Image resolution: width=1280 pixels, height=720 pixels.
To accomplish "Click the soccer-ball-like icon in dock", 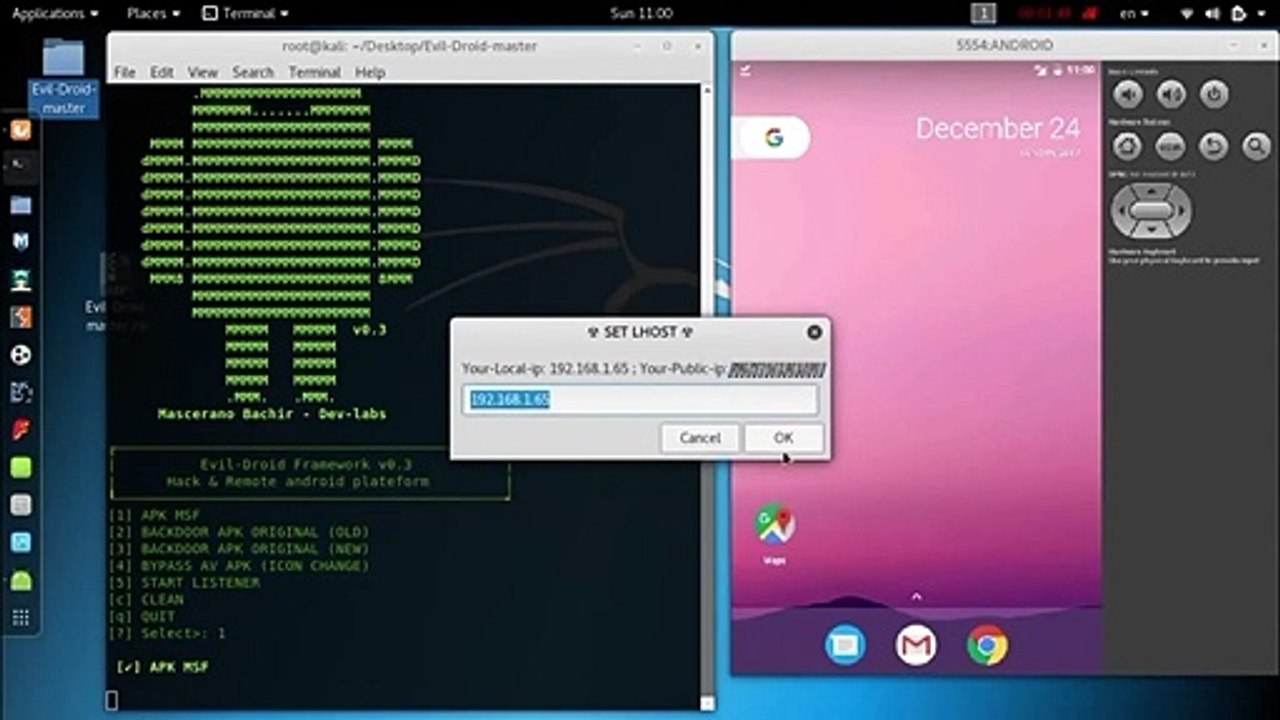I will (x=21, y=355).
